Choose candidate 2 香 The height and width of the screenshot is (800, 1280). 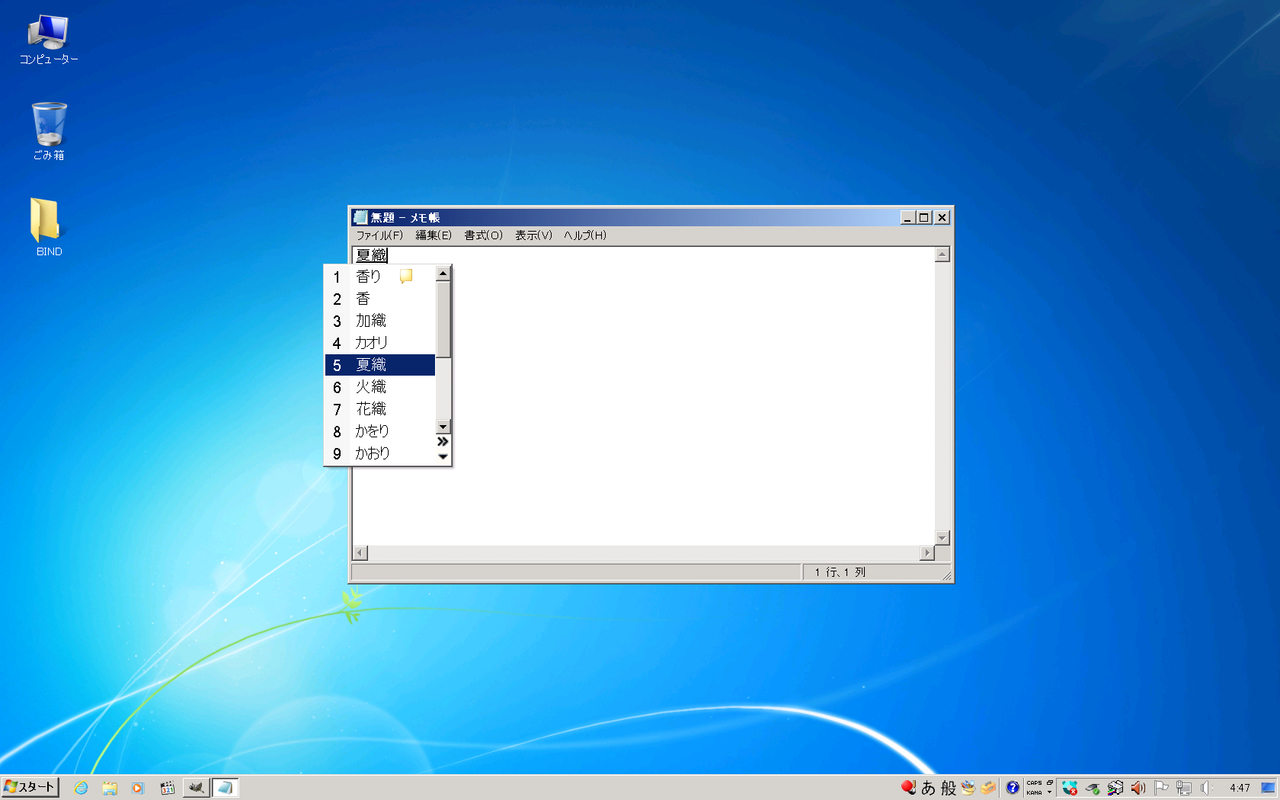(x=380, y=299)
